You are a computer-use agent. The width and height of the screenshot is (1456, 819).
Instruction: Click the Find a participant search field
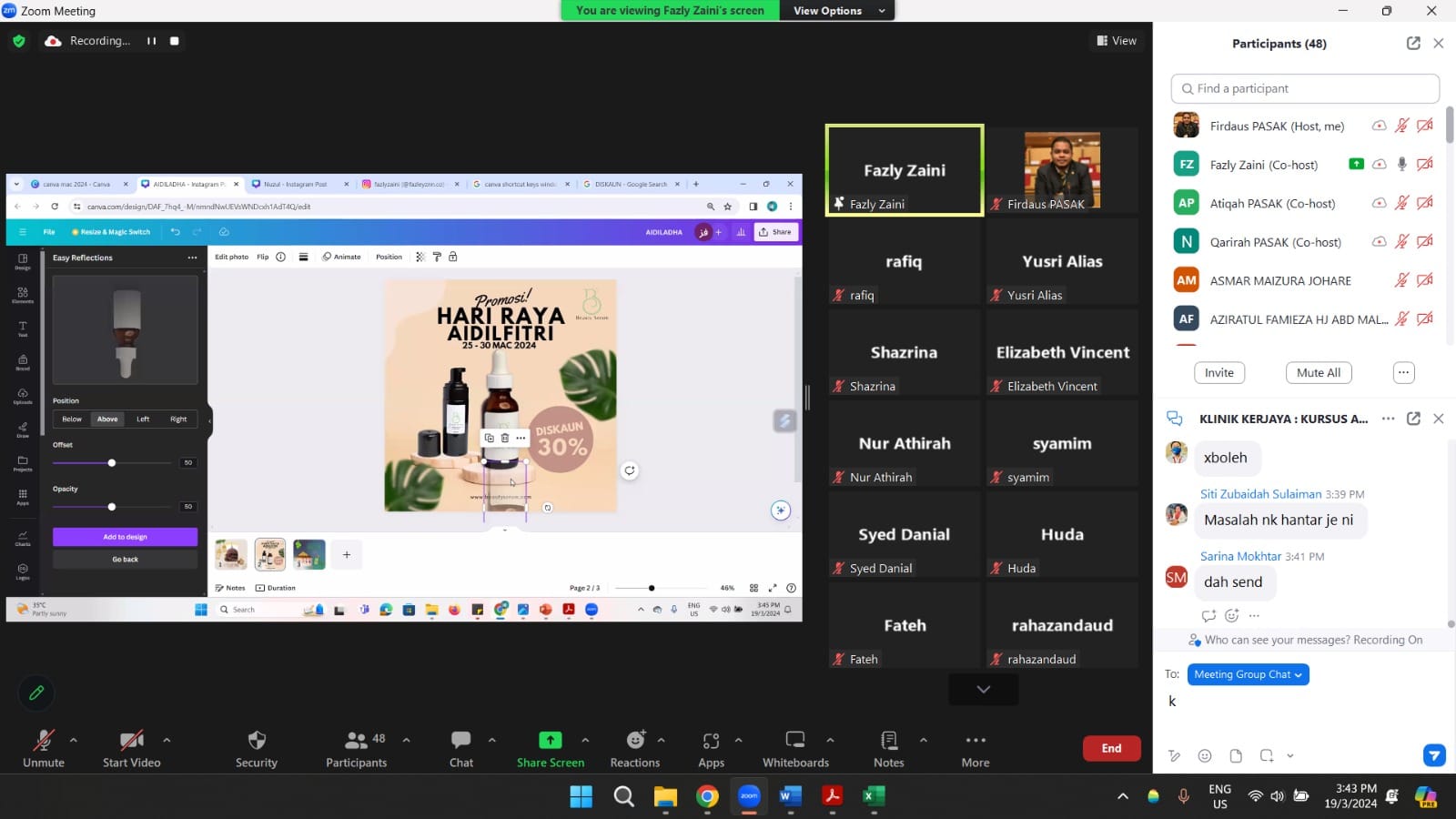click(1305, 88)
